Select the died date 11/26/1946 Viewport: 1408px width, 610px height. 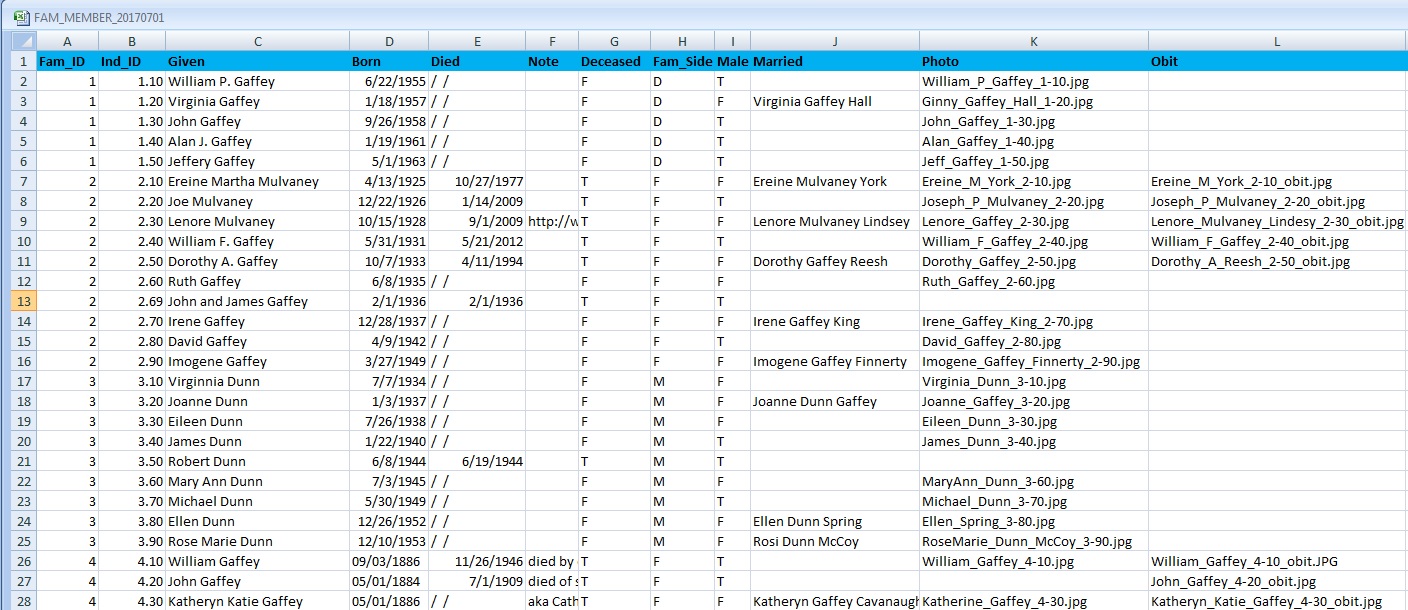[x=477, y=561]
